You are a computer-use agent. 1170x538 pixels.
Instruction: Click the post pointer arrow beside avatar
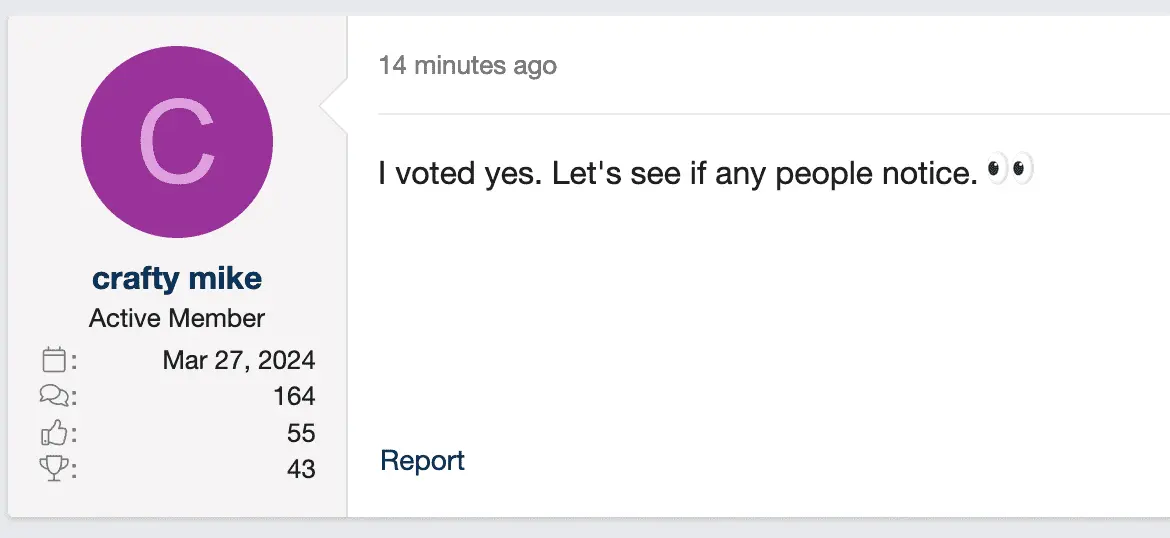[333, 104]
